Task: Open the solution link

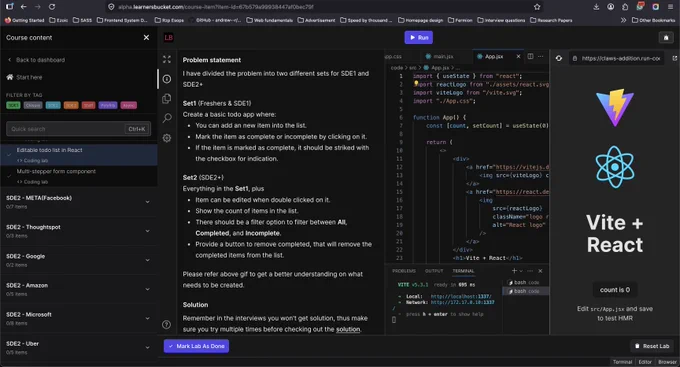Action: click(x=348, y=329)
